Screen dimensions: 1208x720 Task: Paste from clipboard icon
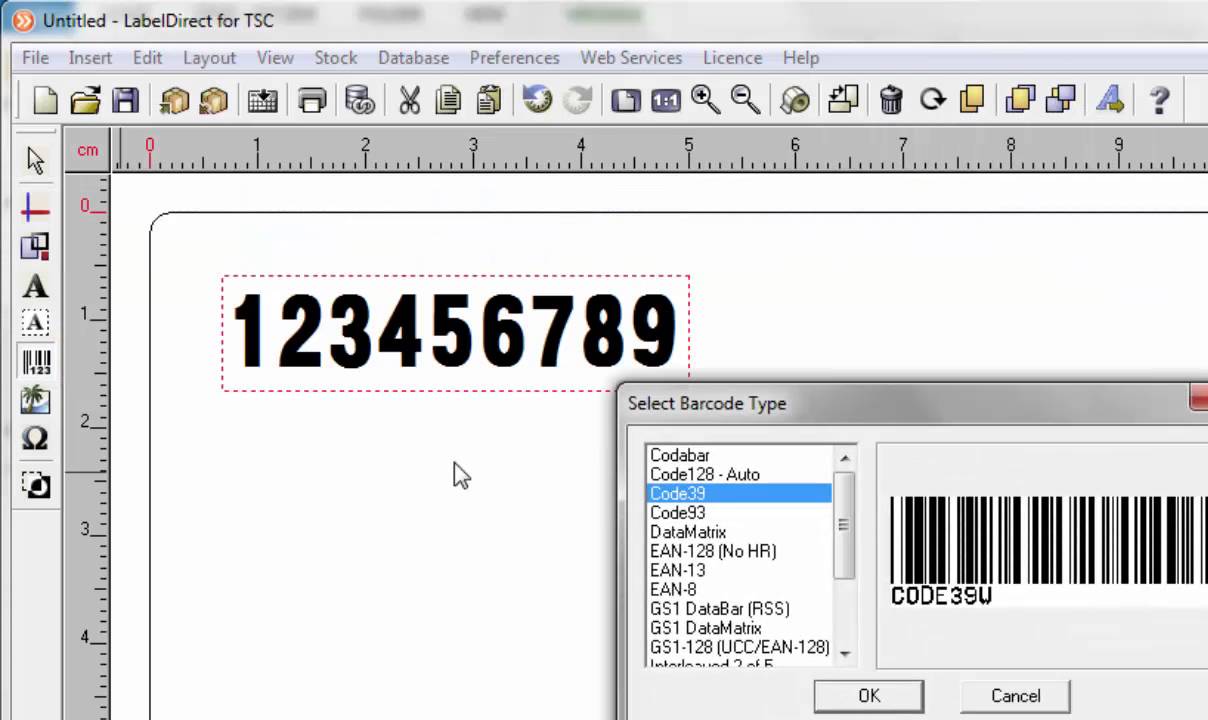pos(488,100)
